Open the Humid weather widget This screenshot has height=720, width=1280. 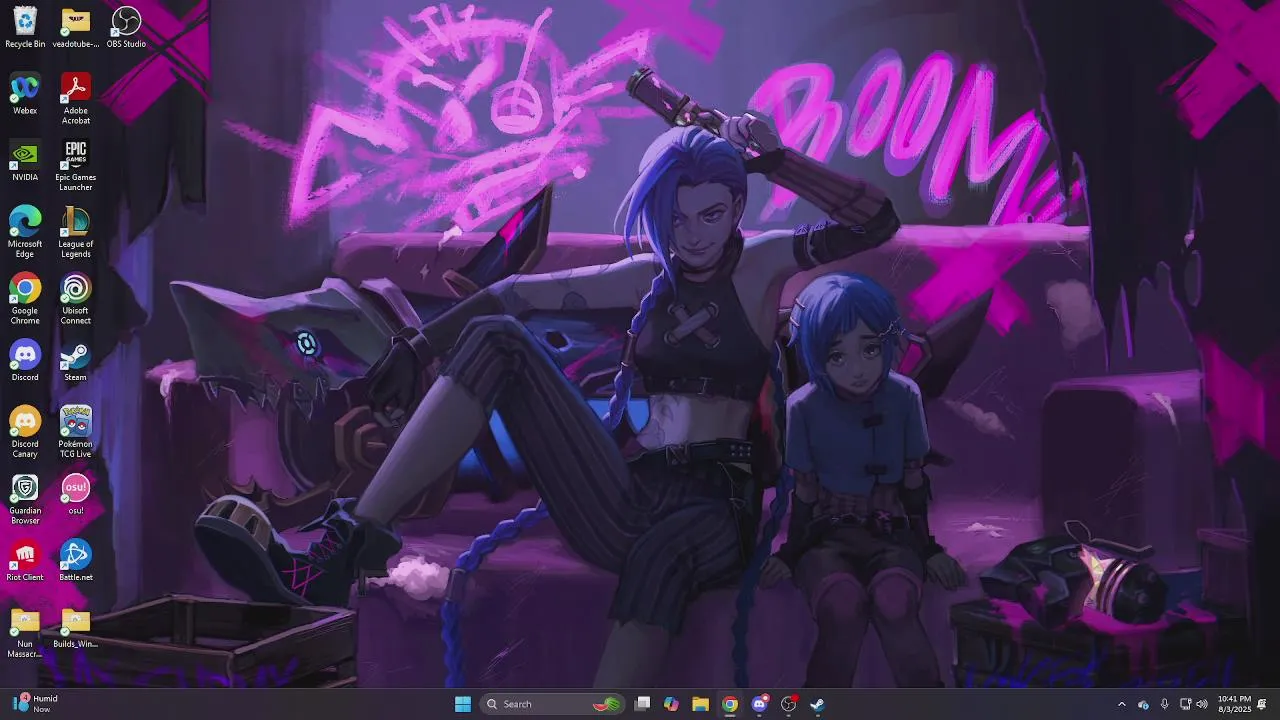[x=35, y=704]
